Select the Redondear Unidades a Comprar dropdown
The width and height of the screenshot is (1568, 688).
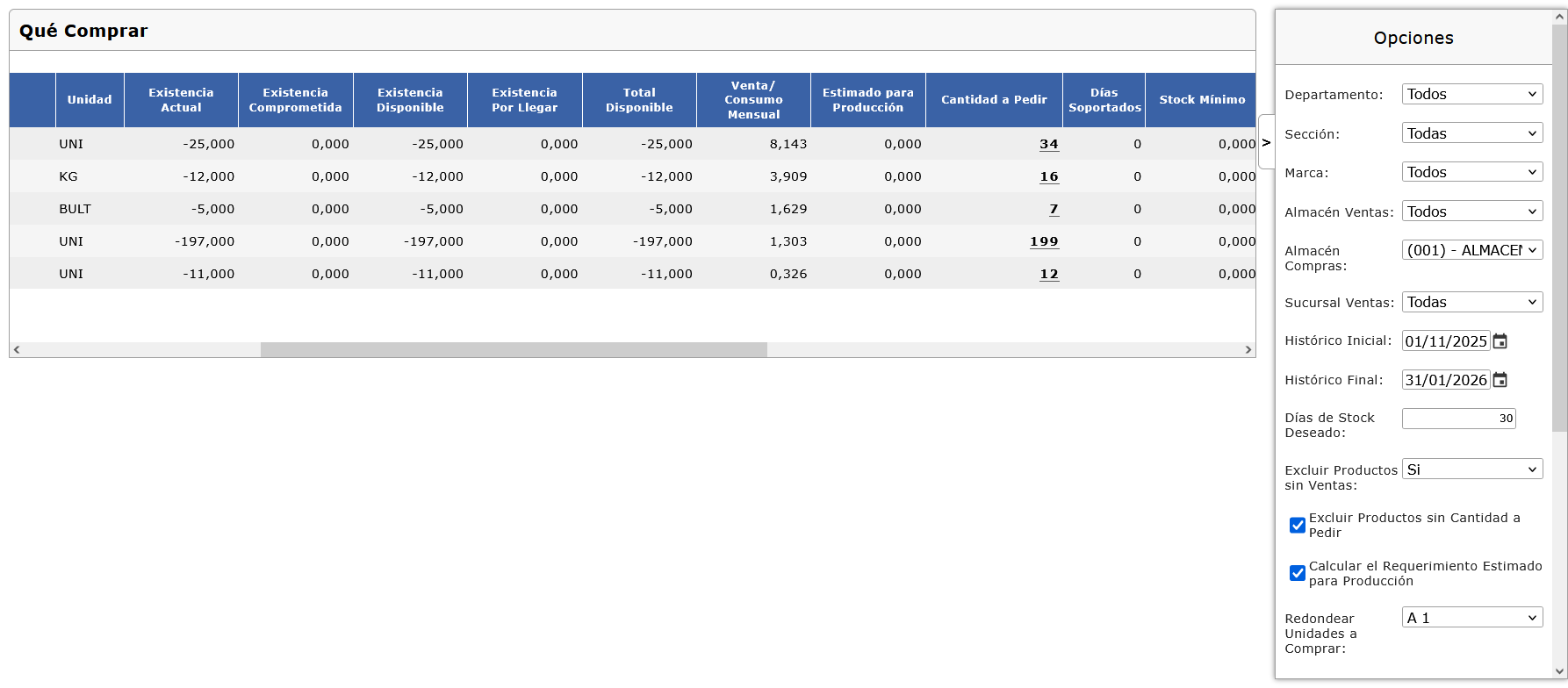coord(1471,618)
